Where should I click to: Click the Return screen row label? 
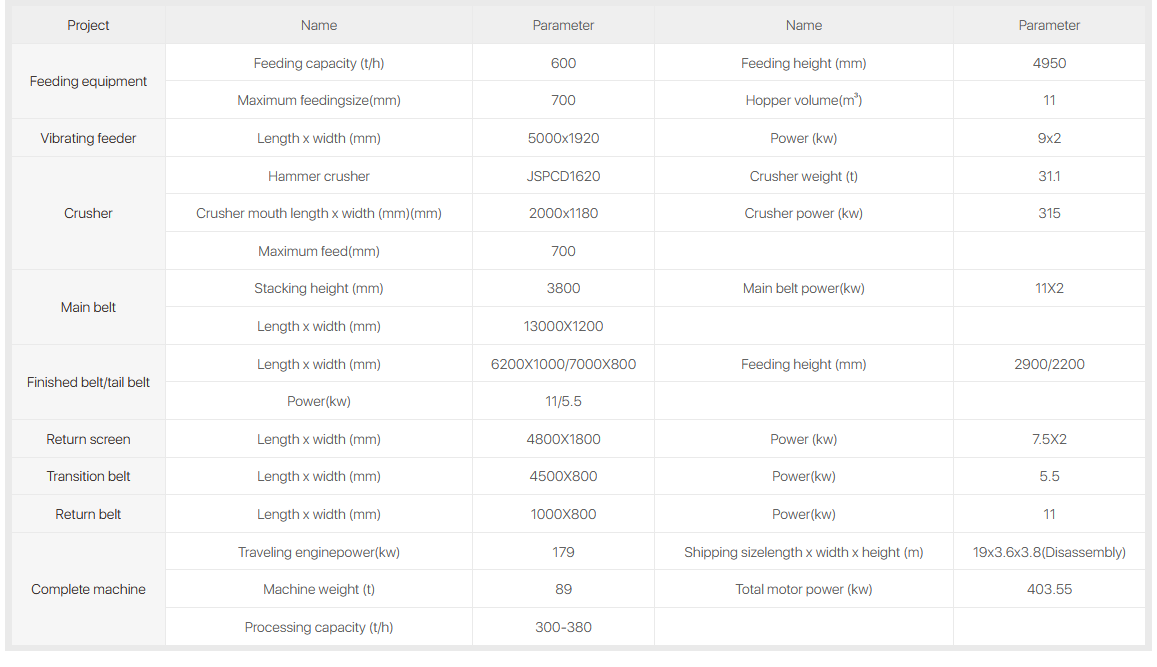88,439
